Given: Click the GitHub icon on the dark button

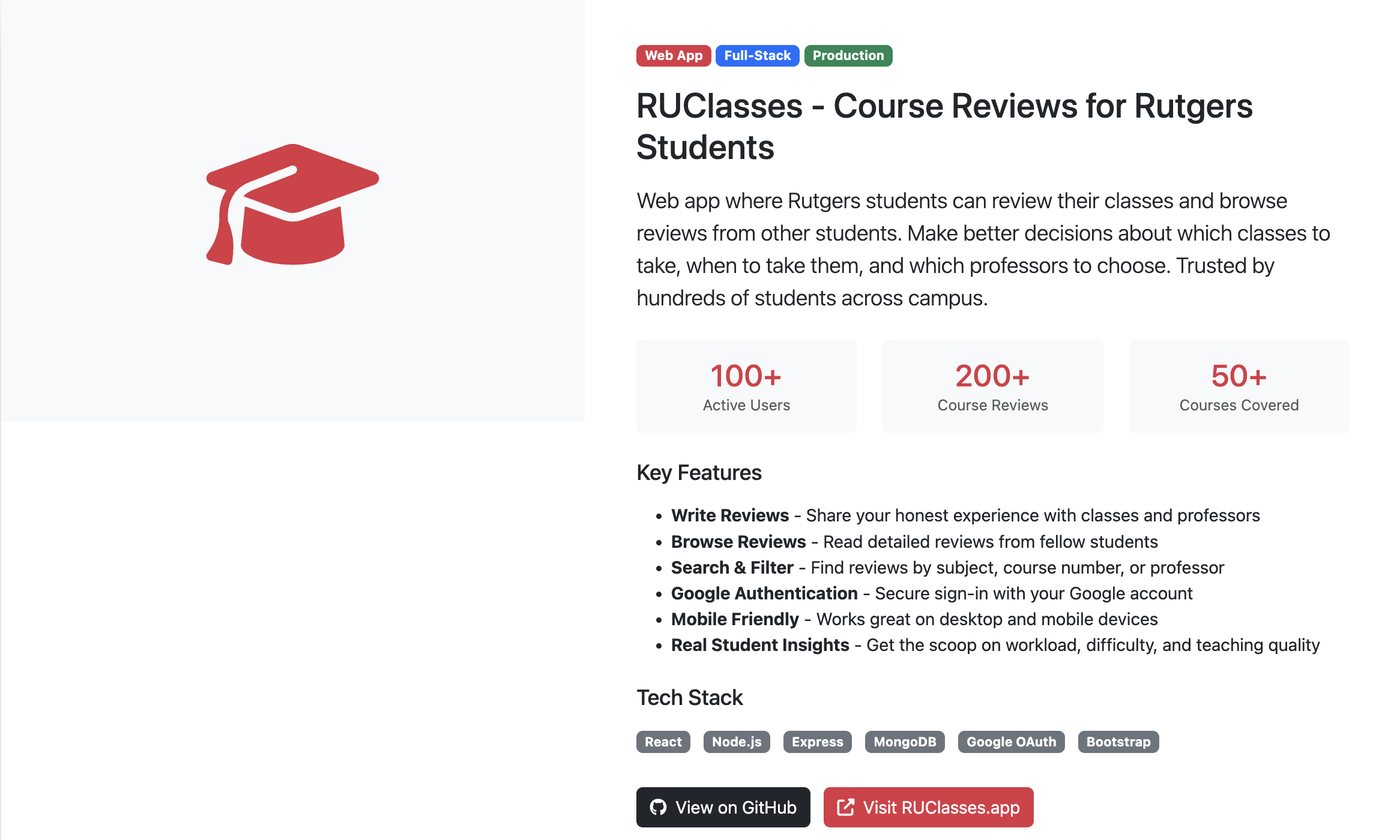Looking at the screenshot, I should coord(659,807).
